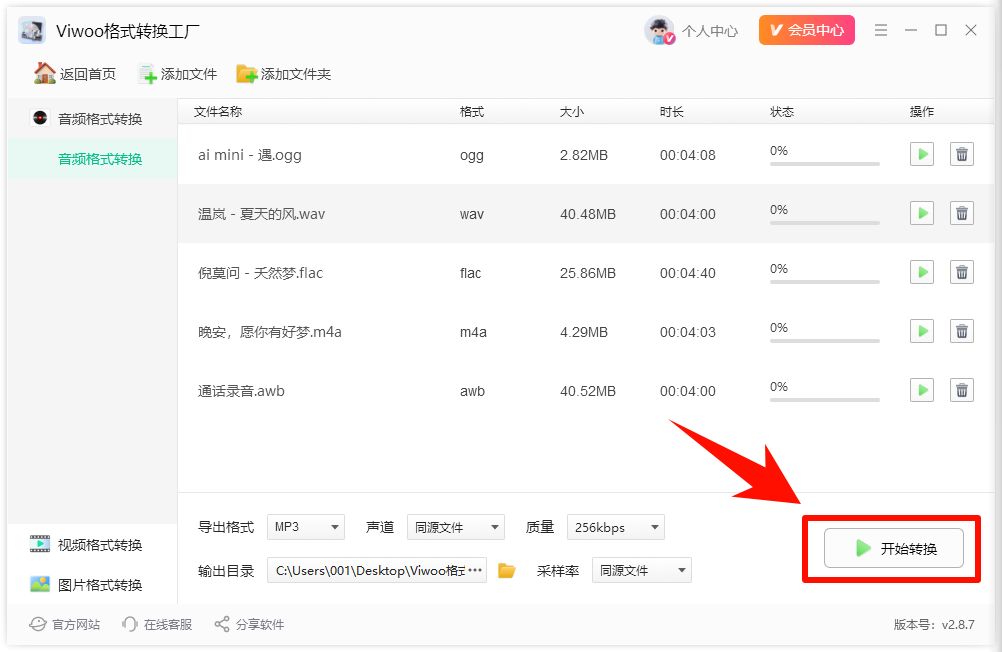Open 采样率 同源文件 dropdown
The width and height of the screenshot is (1002, 652).
point(642,570)
